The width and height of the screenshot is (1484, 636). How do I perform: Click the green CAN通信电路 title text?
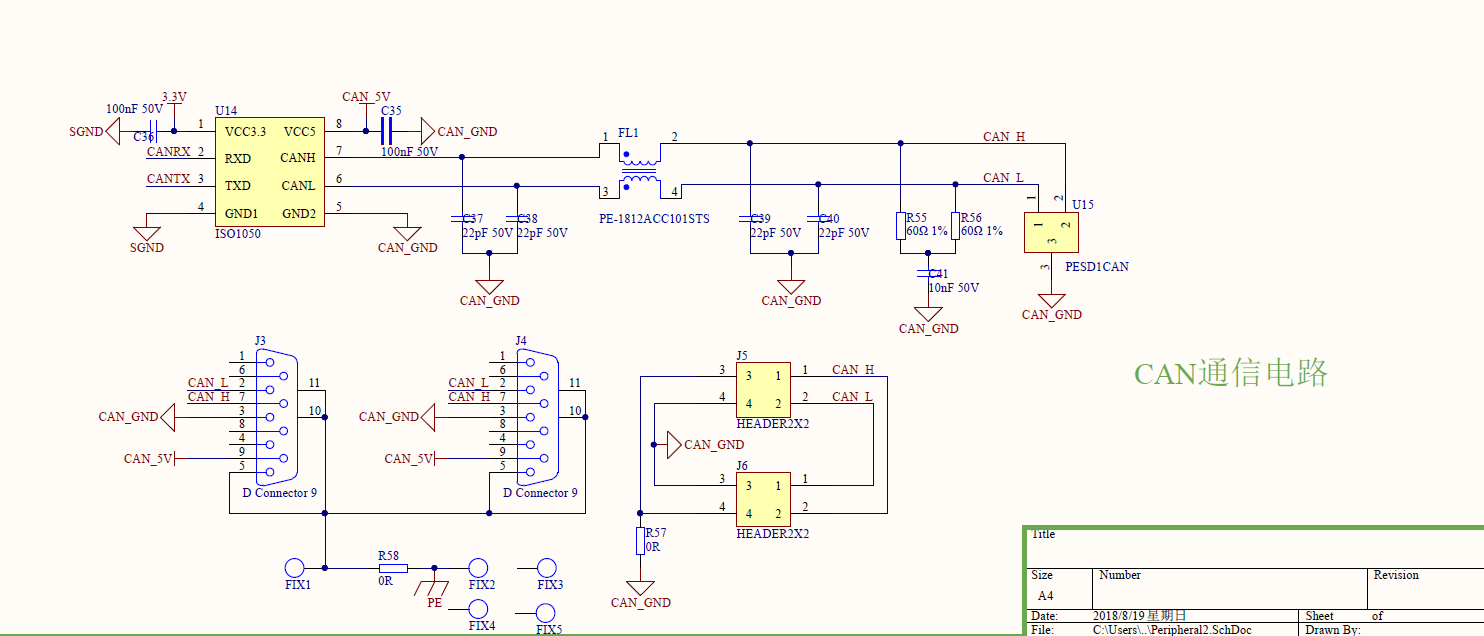(1231, 373)
